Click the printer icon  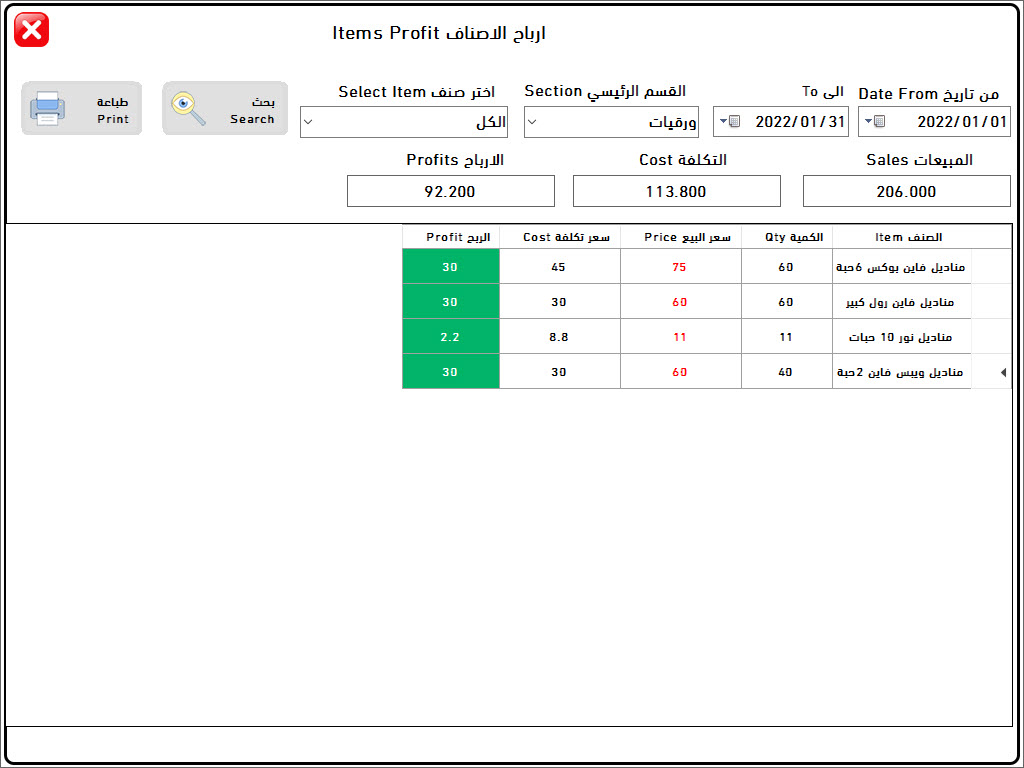pos(47,108)
